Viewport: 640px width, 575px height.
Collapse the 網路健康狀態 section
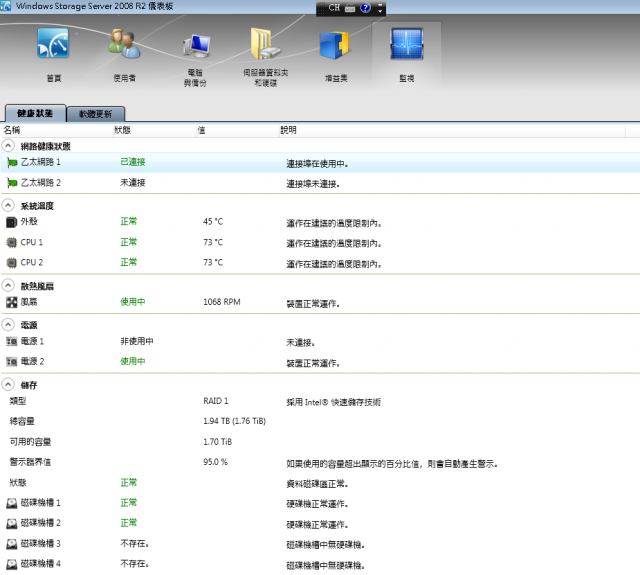pos(8,146)
